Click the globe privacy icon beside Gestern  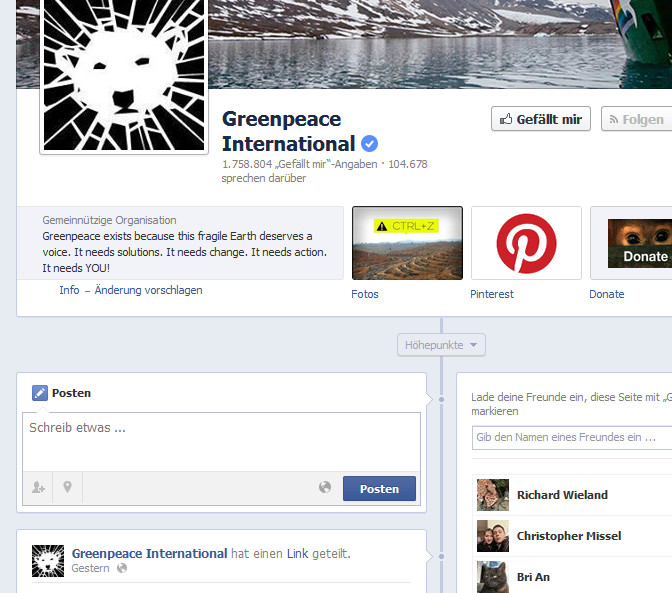pyautogui.click(x=122, y=568)
